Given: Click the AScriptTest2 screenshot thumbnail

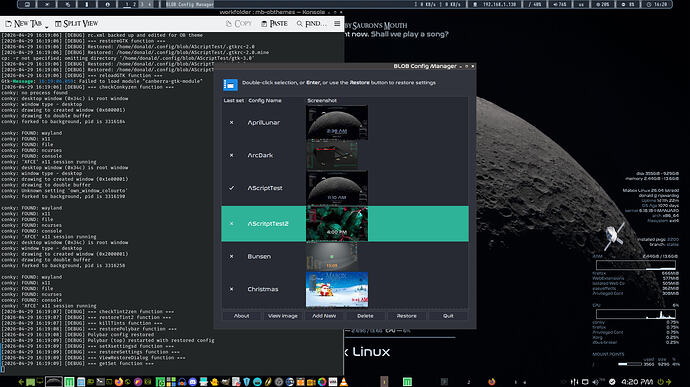Looking at the screenshot, I should point(337,224).
